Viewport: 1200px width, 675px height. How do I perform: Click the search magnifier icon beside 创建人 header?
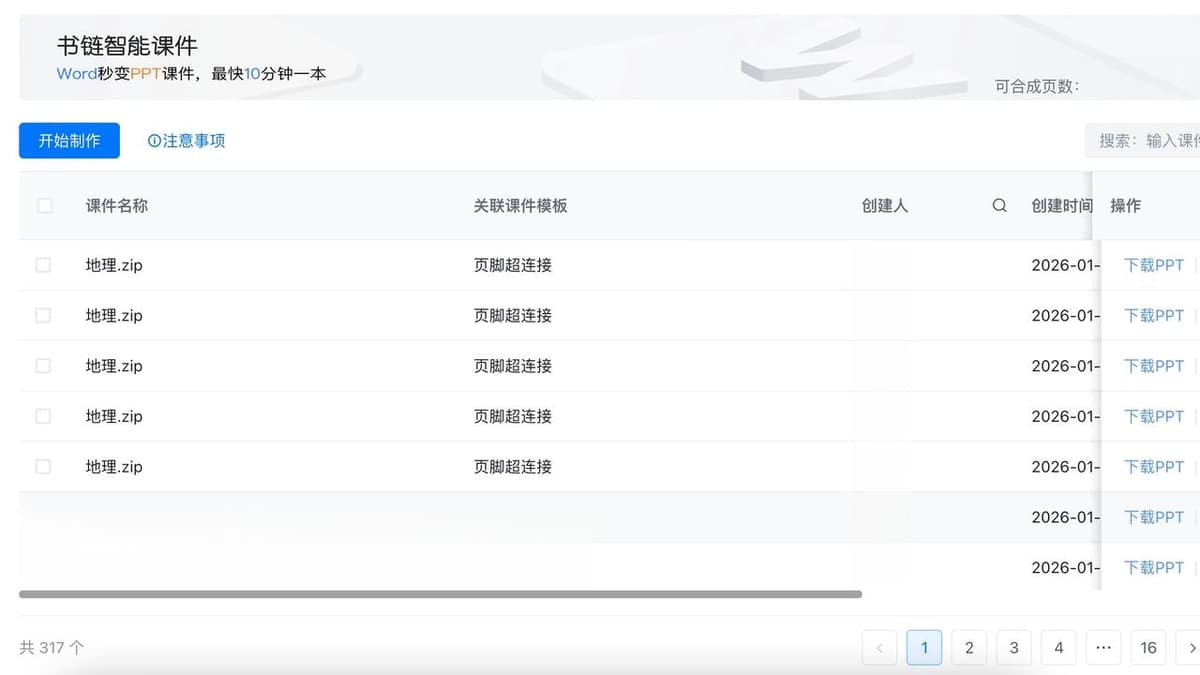(x=999, y=205)
